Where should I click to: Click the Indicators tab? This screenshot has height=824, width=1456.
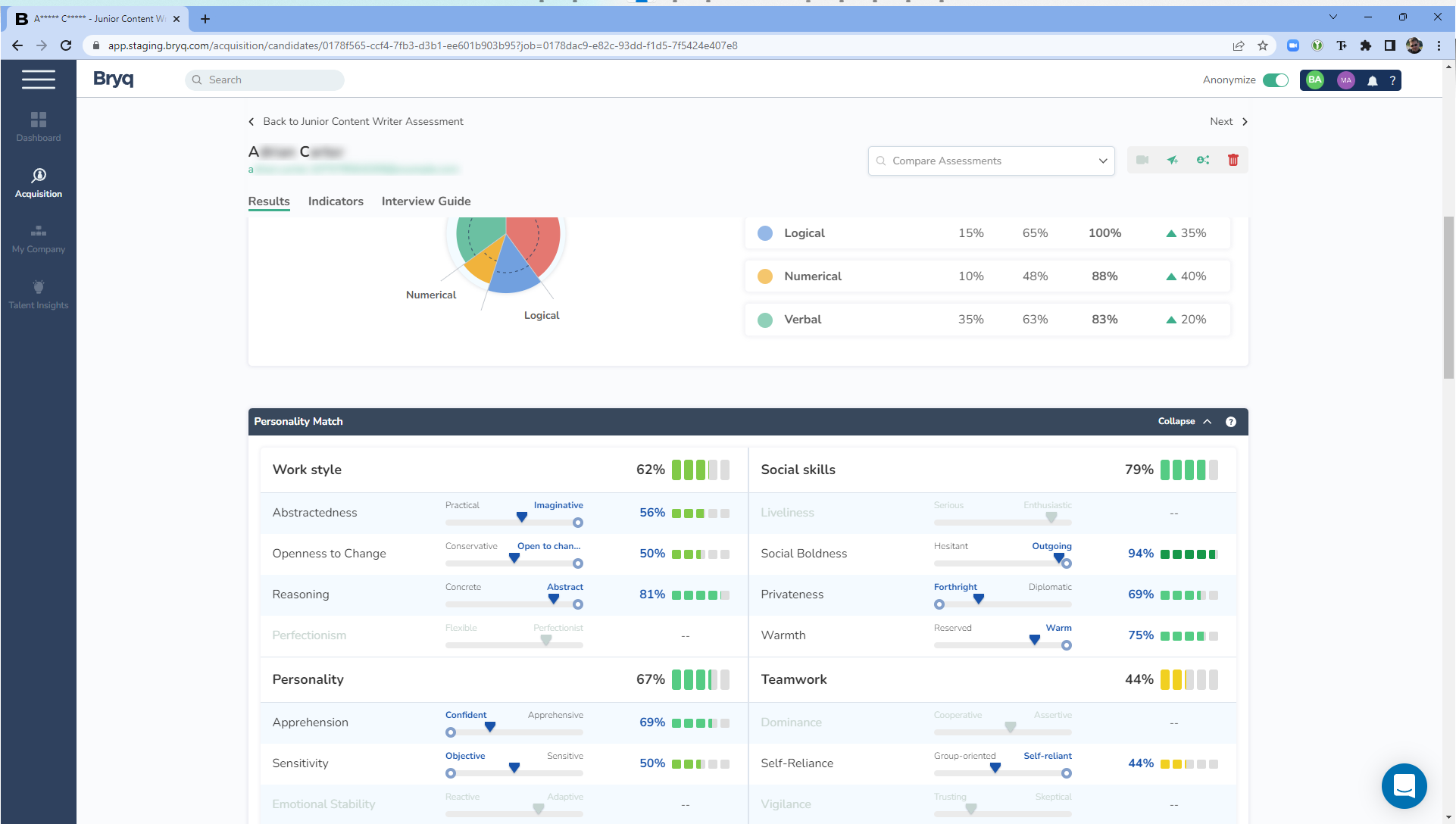point(336,201)
